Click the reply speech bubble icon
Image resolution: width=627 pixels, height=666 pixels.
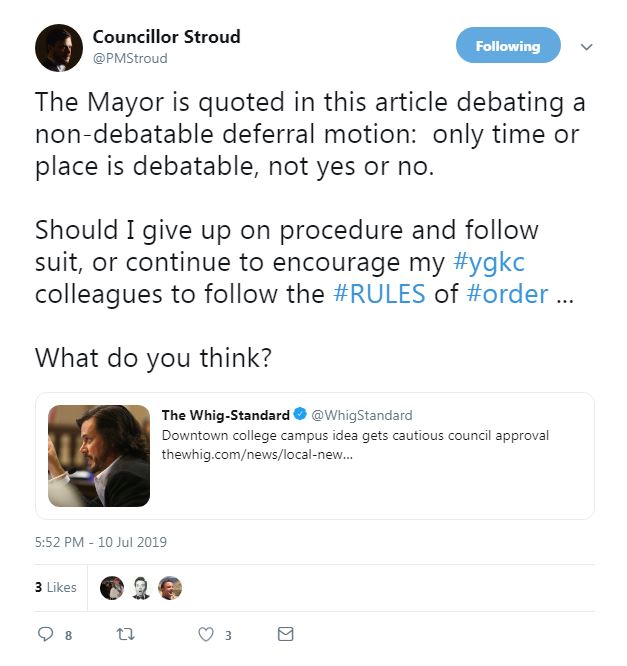point(45,634)
